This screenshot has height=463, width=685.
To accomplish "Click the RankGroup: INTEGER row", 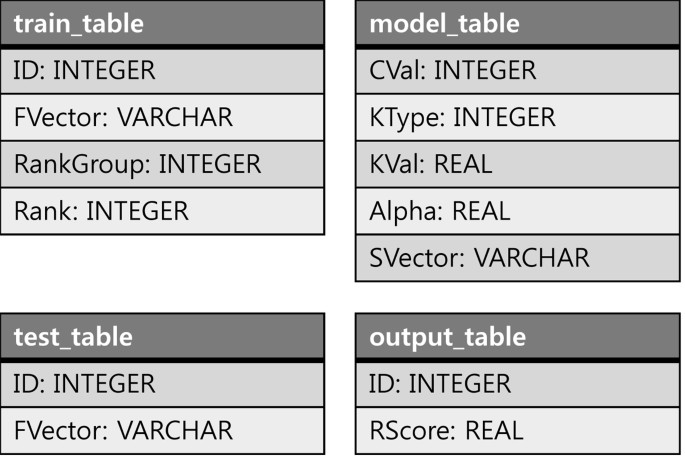I will tap(162, 164).
